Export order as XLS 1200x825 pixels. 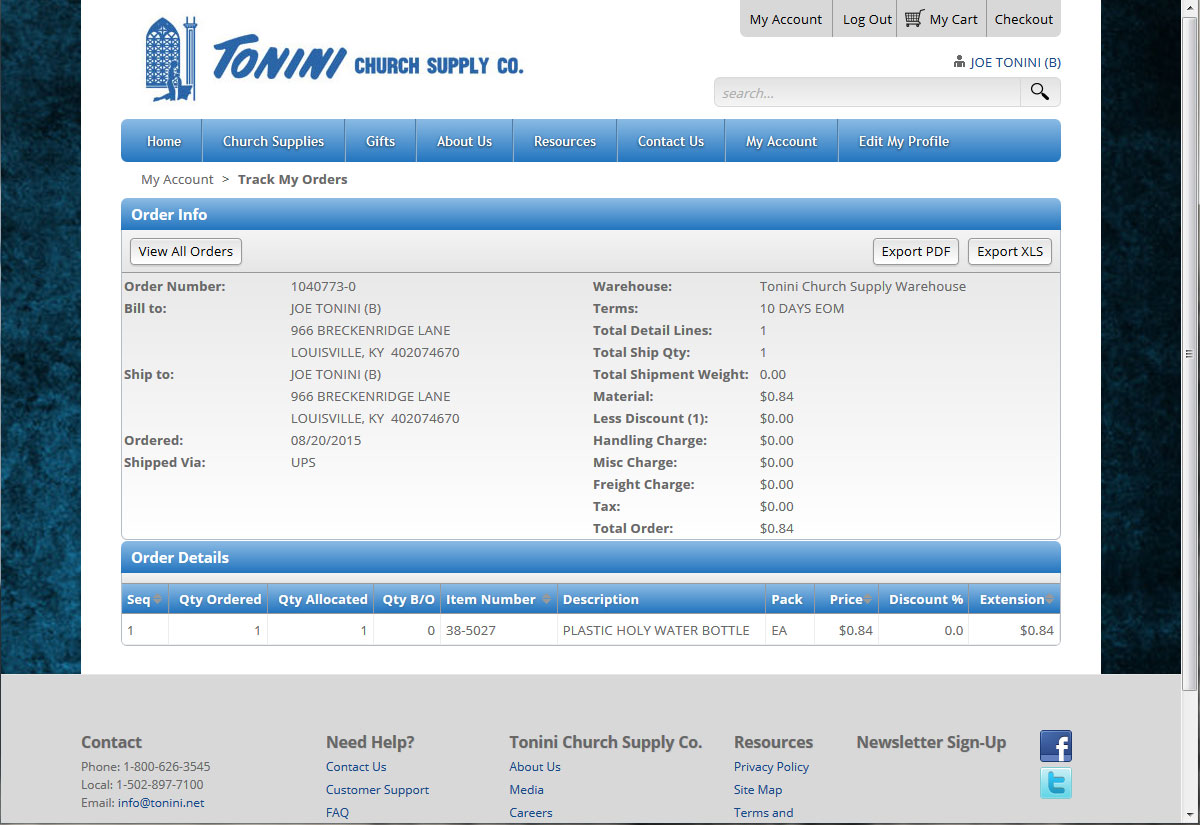(x=1010, y=251)
